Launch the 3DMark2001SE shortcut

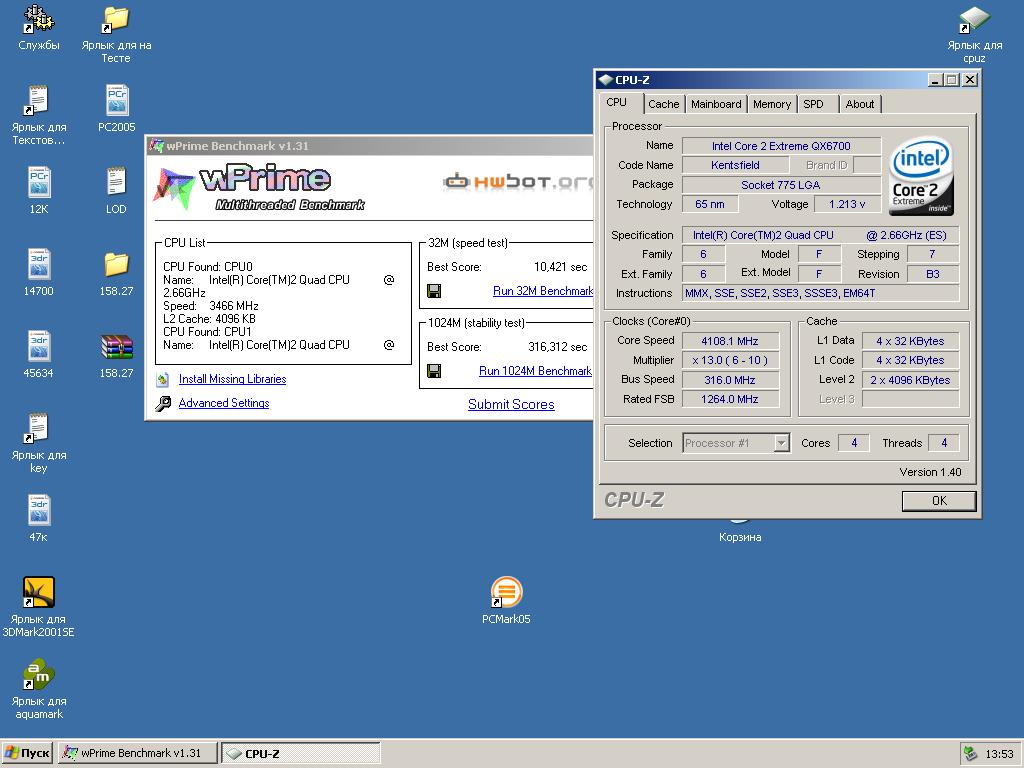[x=39, y=592]
